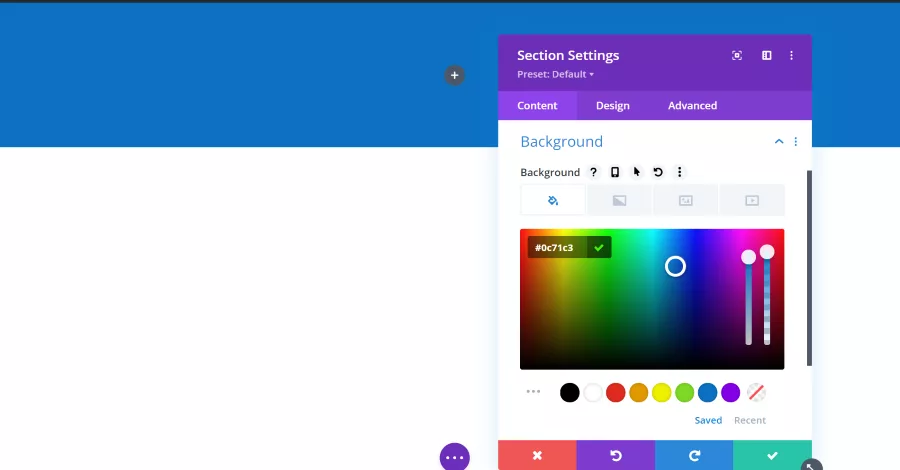Expand the saved palette three-dots menu
This screenshot has height=470, width=900.
click(533, 391)
